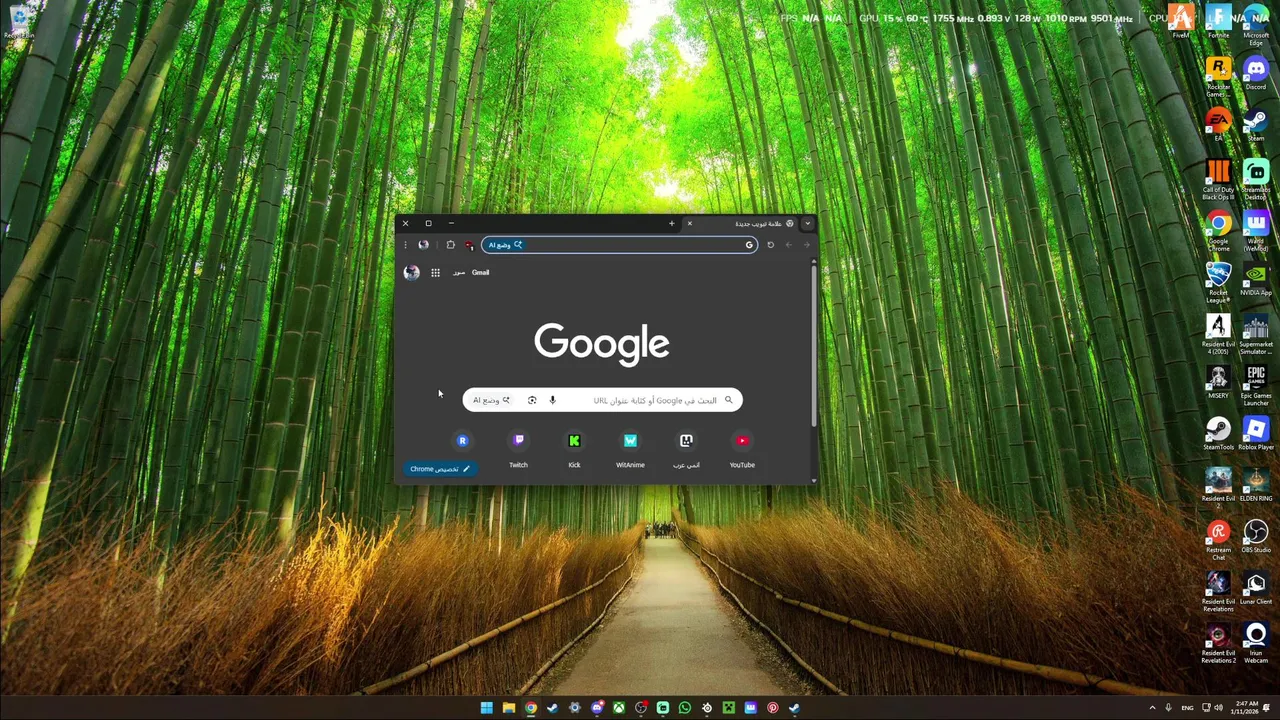Select the Rockstar Games desktop icon
This screenshot has height=720, width=1280.
tap(1218, 76)
